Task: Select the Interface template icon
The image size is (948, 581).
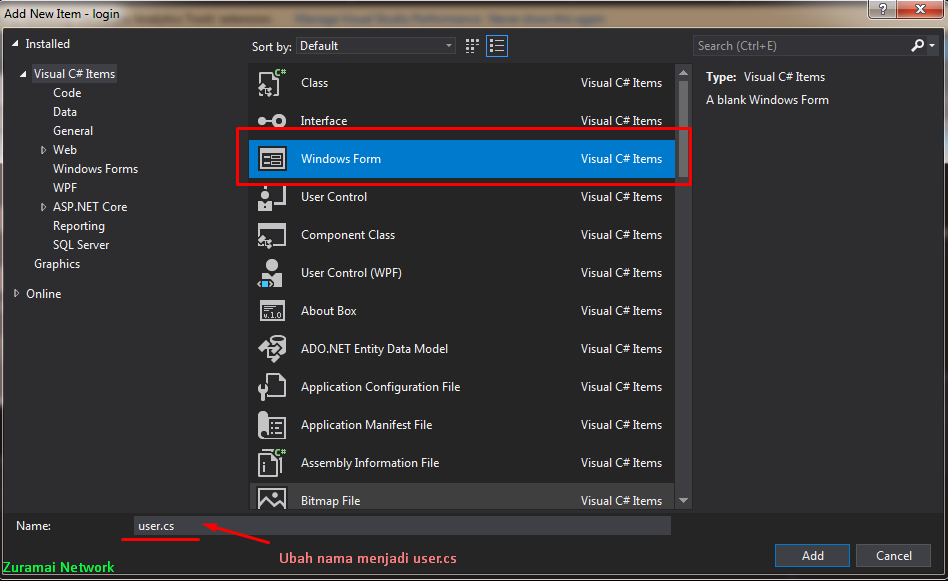Action: click(x=268, y=120)
